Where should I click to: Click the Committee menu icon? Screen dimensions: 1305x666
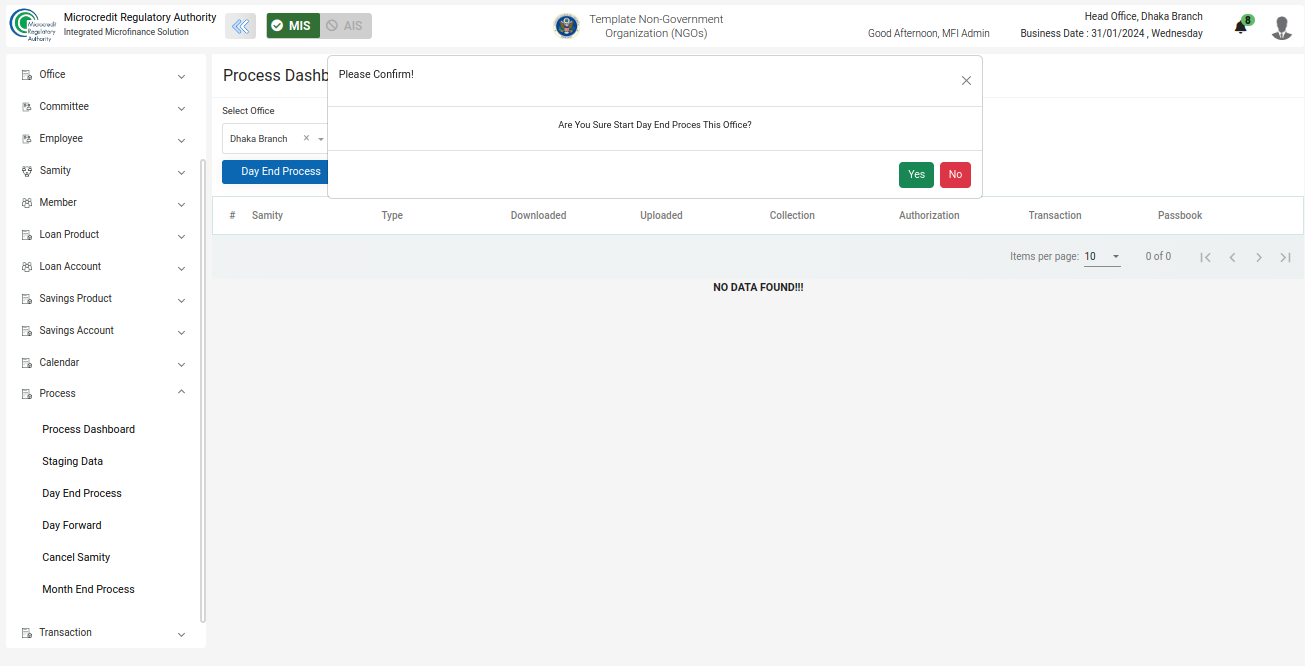point(27,107)
